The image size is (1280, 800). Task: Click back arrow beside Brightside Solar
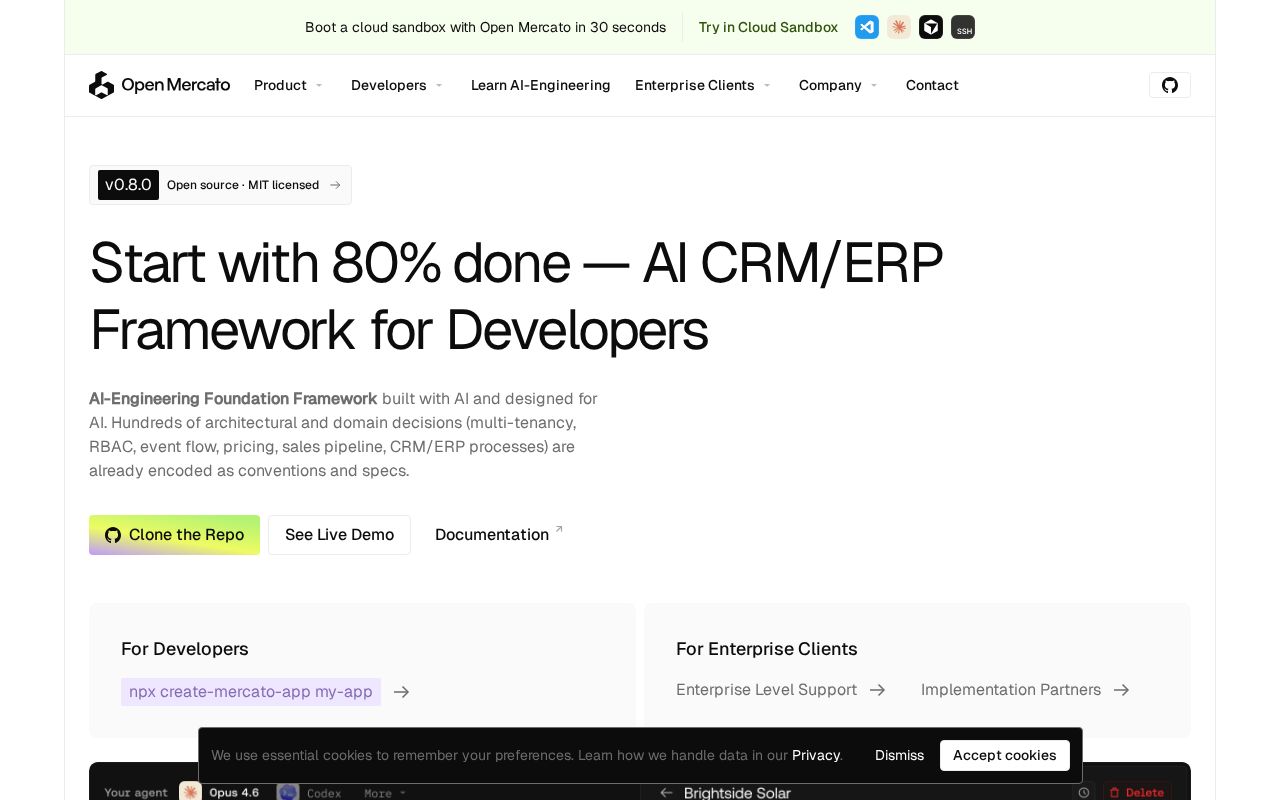[666, 793]
